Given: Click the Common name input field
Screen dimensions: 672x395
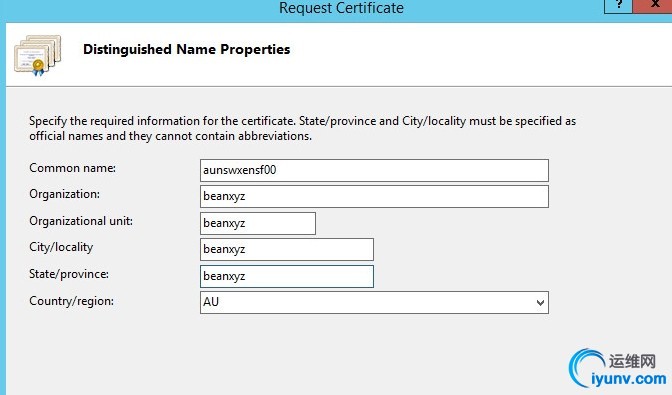Looking at the screenshot, I should pos(374,170).
